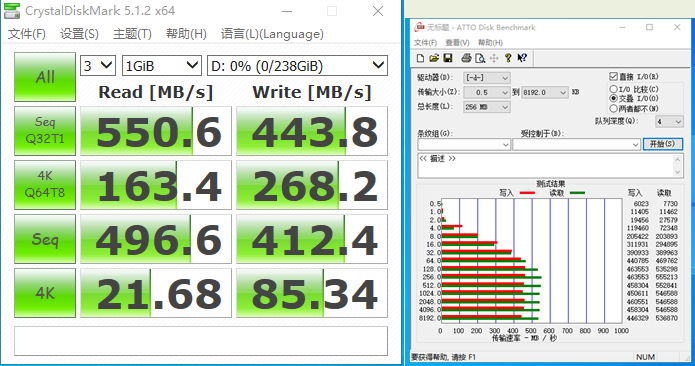
Task: Open 语言(L)(Language) menu in CrystalDiskMark
Action: [272, 34]
